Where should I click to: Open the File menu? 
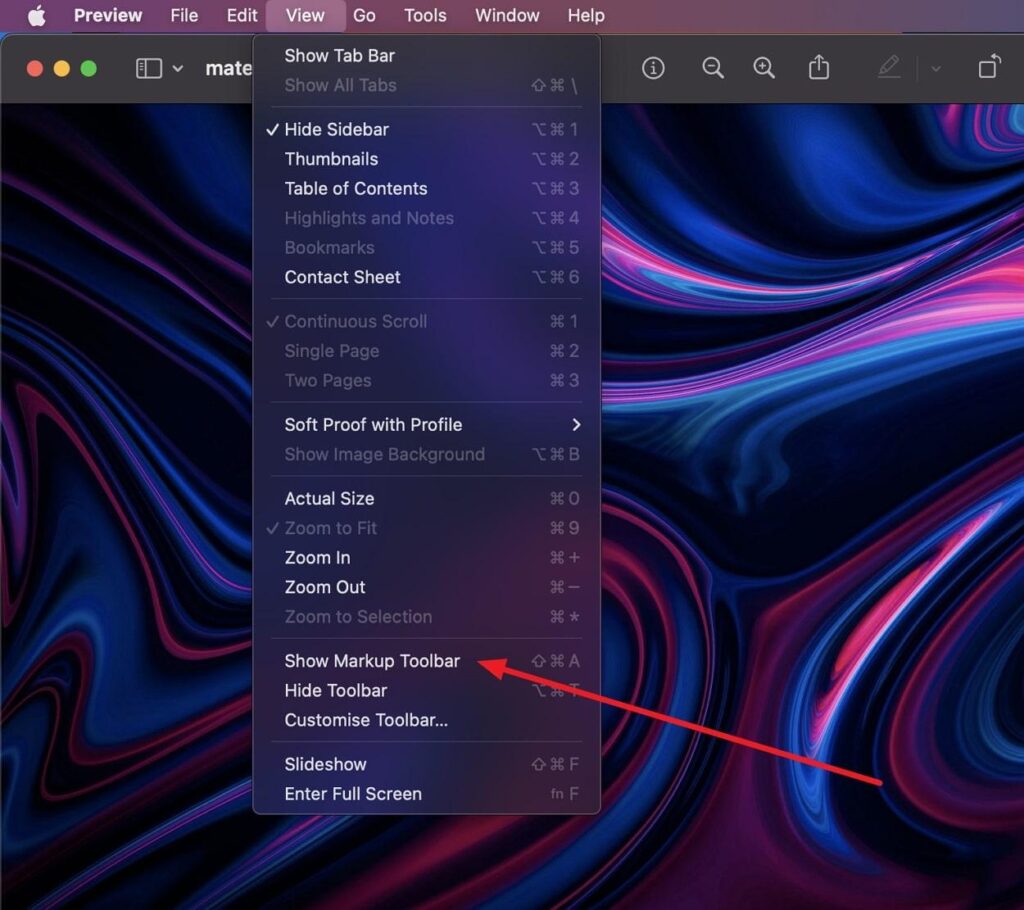[184, 16]
